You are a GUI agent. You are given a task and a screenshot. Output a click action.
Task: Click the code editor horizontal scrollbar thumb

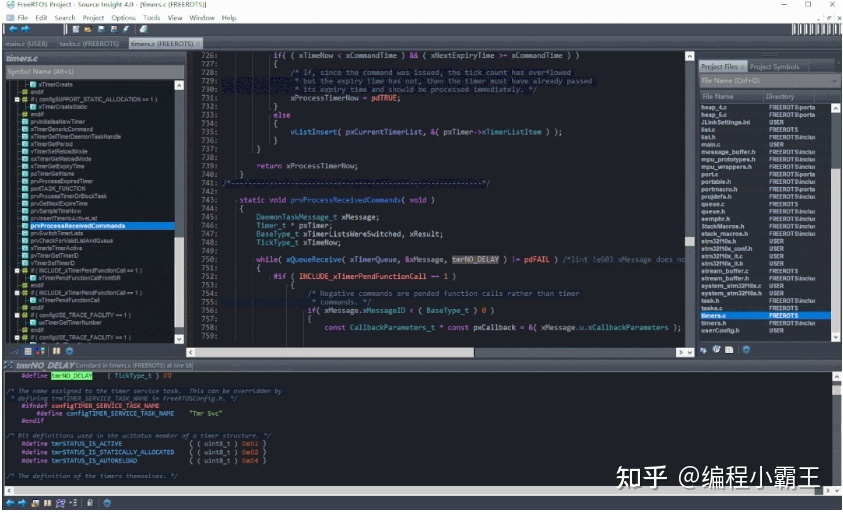click(x=335, y=352)
